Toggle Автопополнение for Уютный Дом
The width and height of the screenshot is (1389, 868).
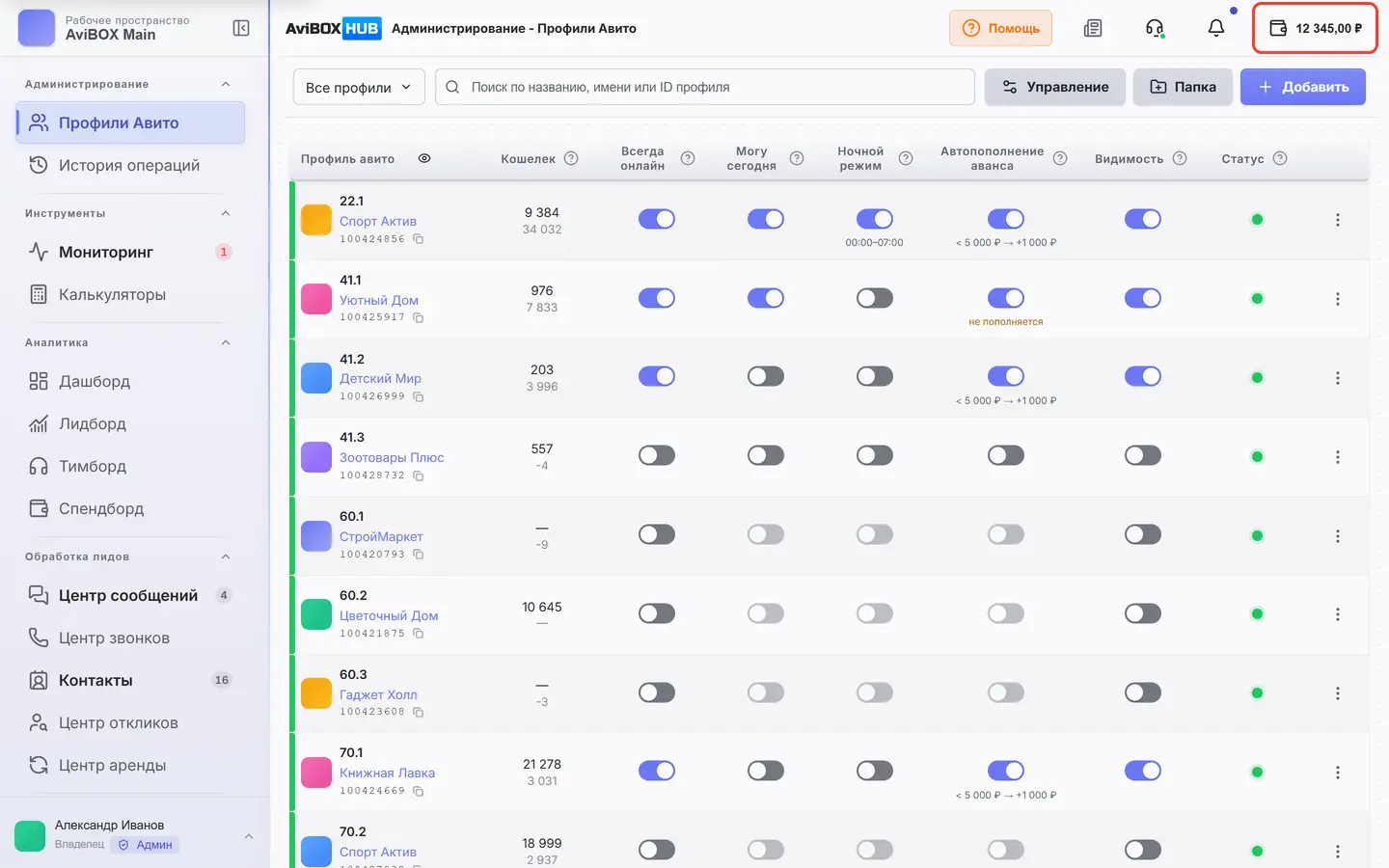pyautogui.click(x=1006, y=298)
